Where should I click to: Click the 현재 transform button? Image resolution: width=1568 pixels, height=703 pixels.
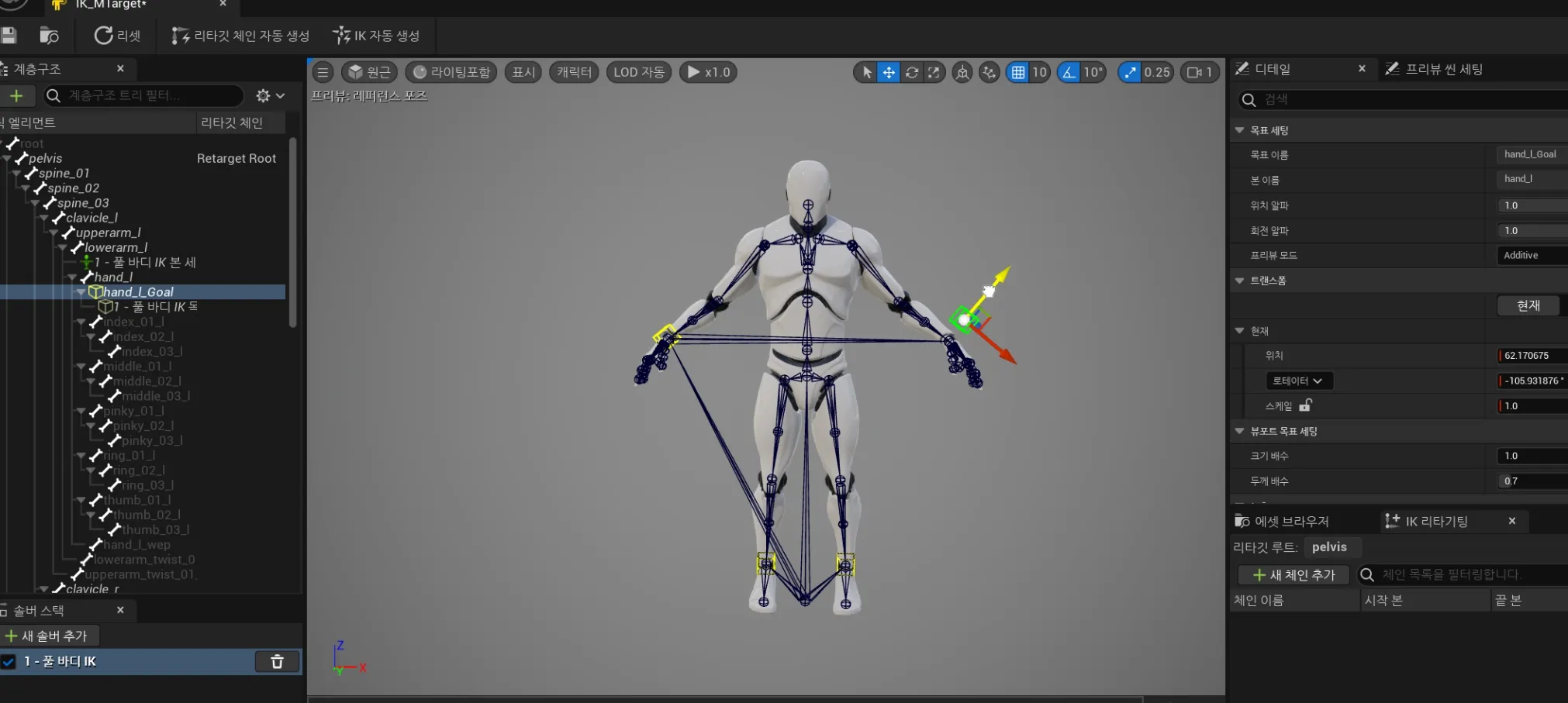1528,305
